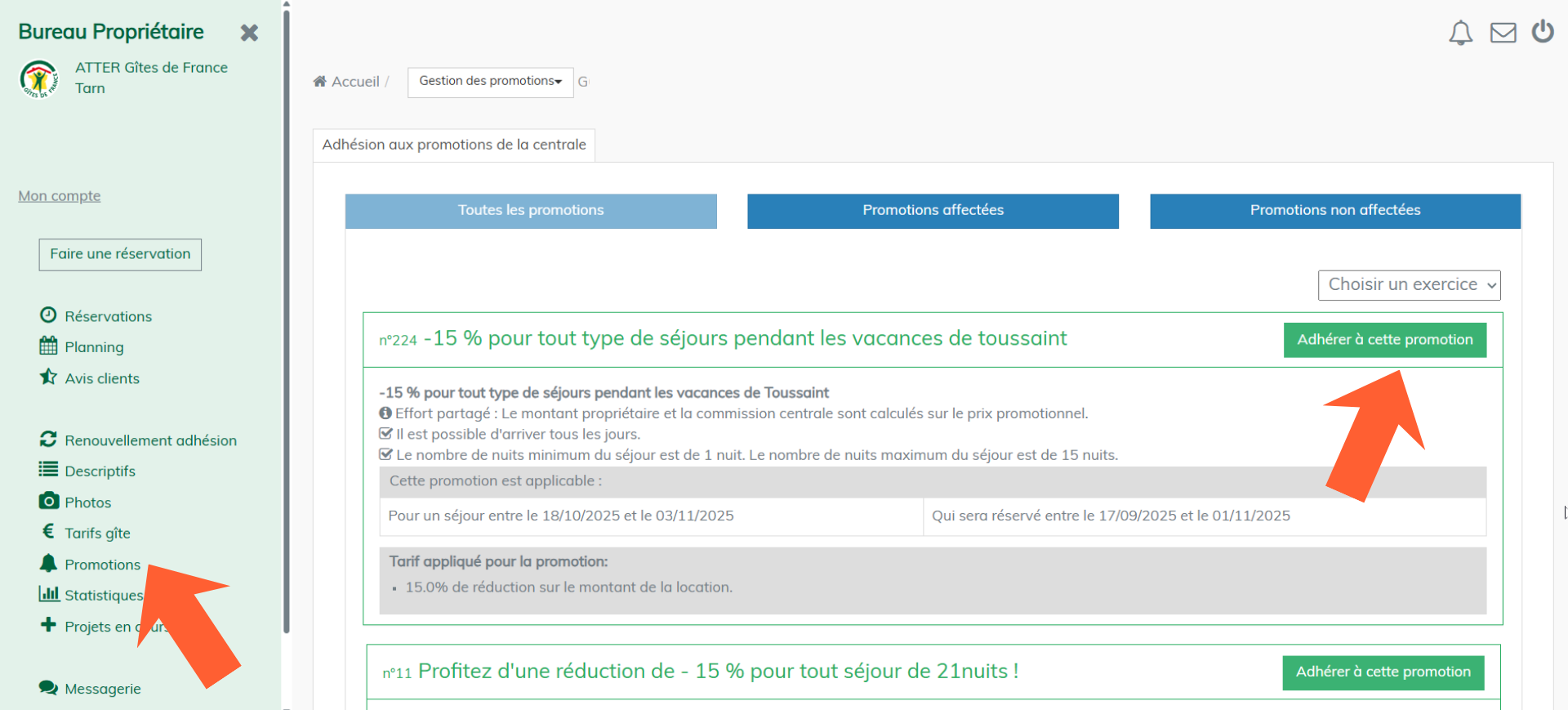Adhere to promotion n°11 for 21 nuits
This screenshot has width=1568, height=710.
1383,672
